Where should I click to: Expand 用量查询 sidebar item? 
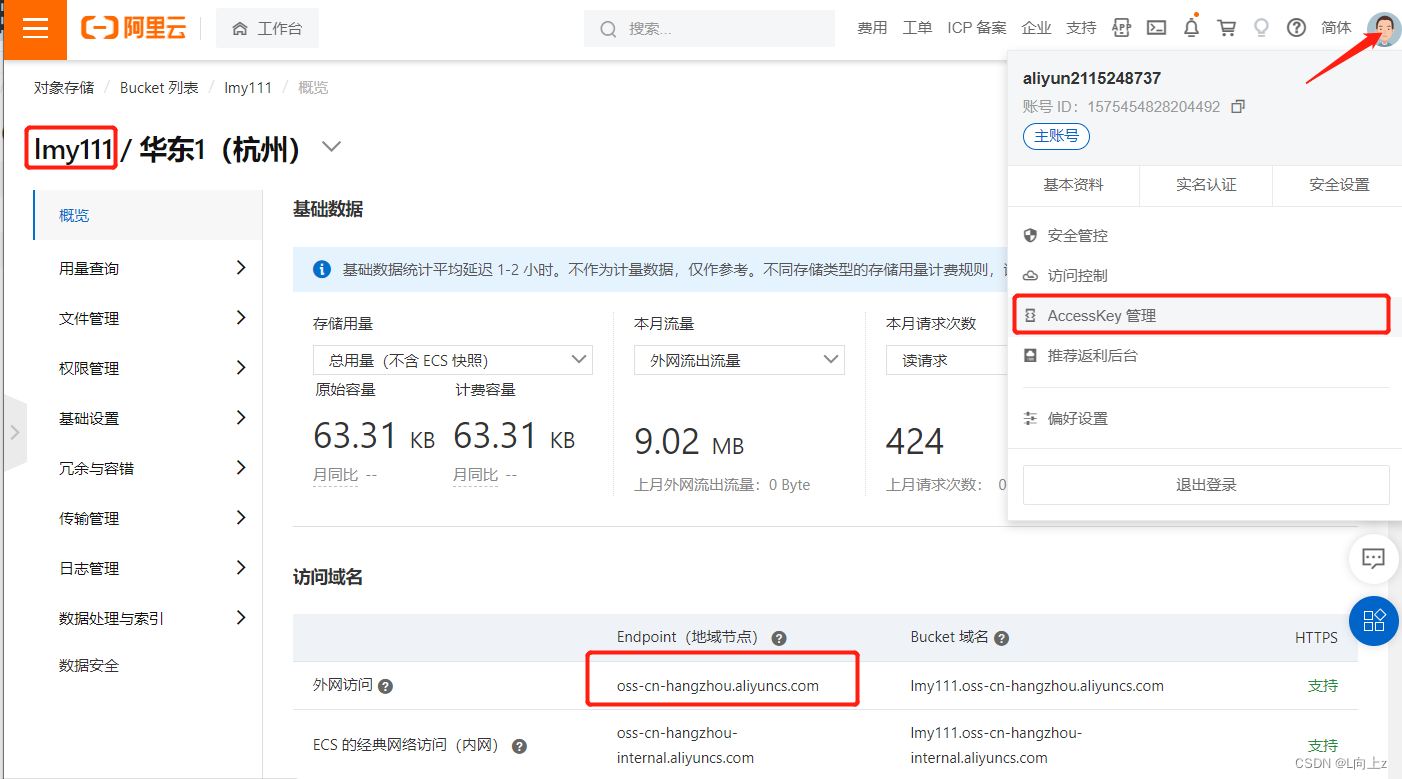point(147,268)
